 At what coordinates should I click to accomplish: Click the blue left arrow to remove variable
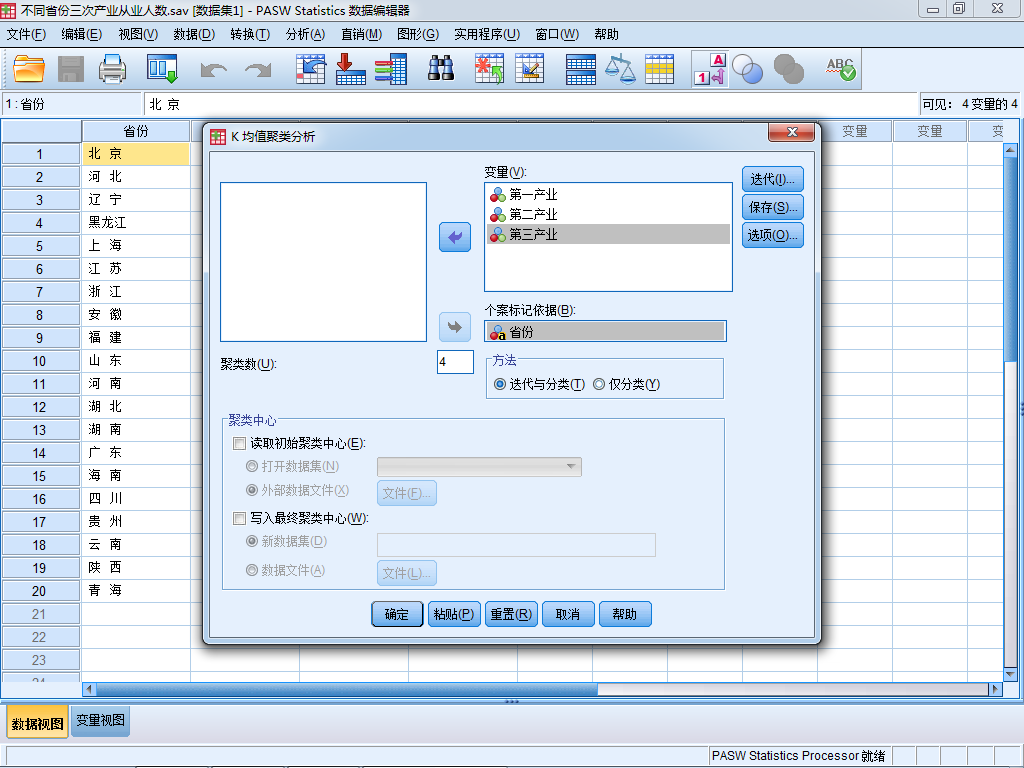point(455,237)
